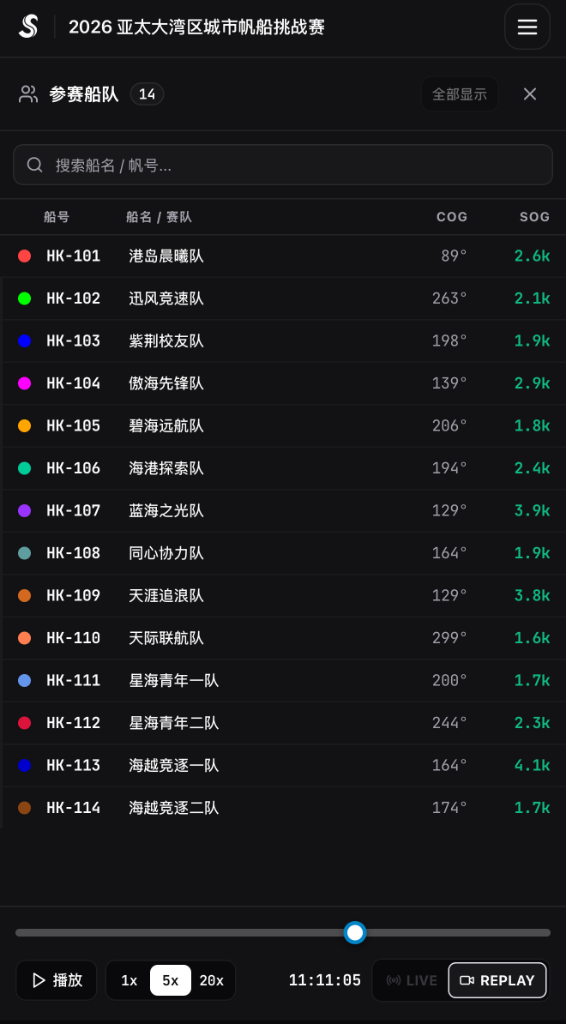Close the participating teams panel
This screenshot has width=566, height=1024.
point(529,94)
